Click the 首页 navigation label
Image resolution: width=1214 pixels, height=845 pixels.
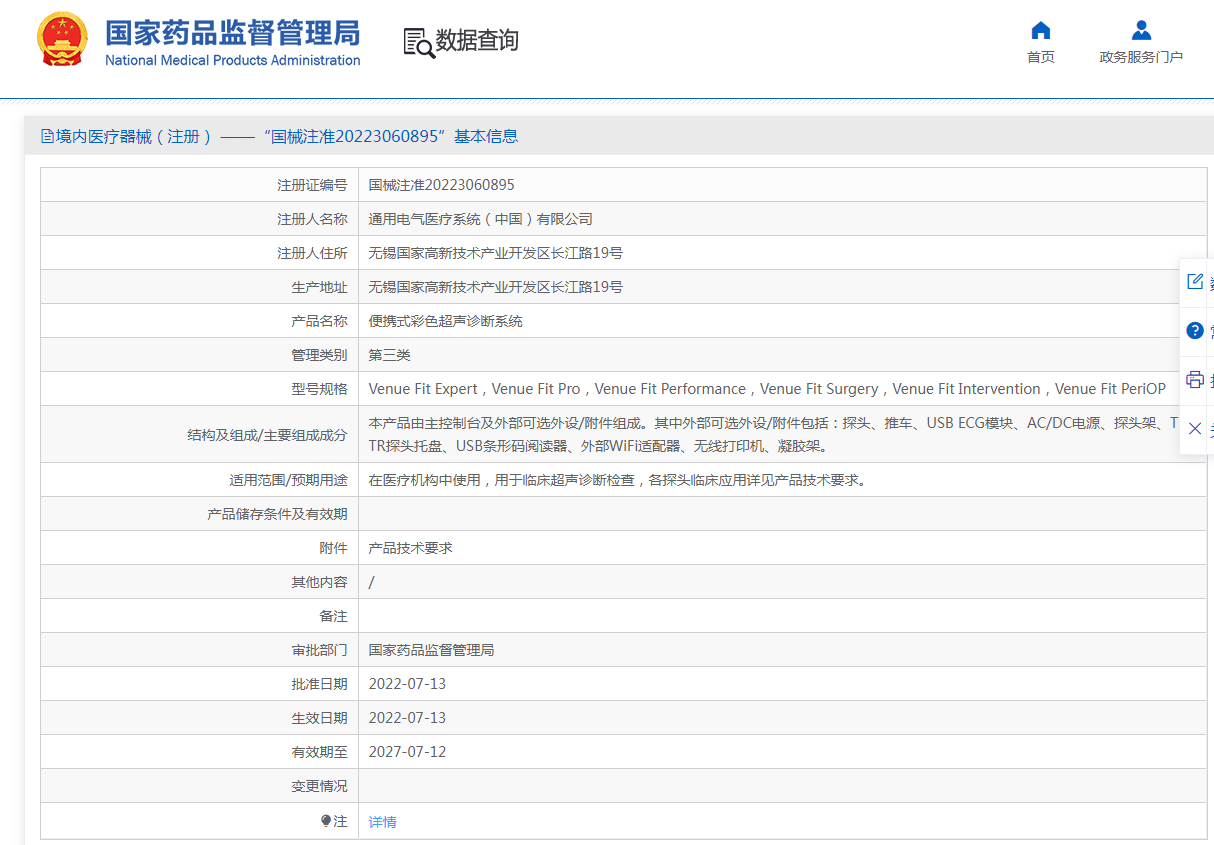(x=1041, y=57)
